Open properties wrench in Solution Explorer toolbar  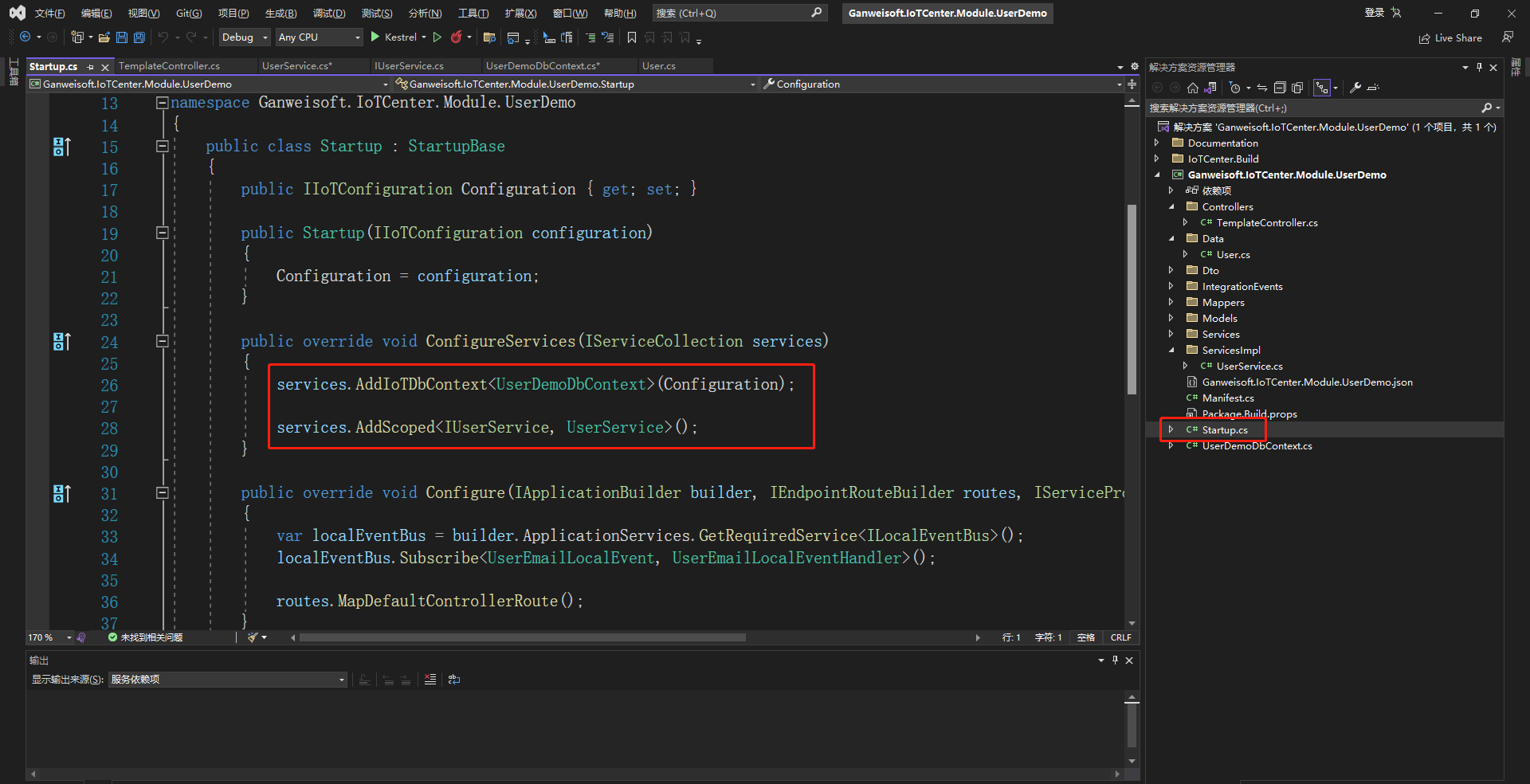1355,88
